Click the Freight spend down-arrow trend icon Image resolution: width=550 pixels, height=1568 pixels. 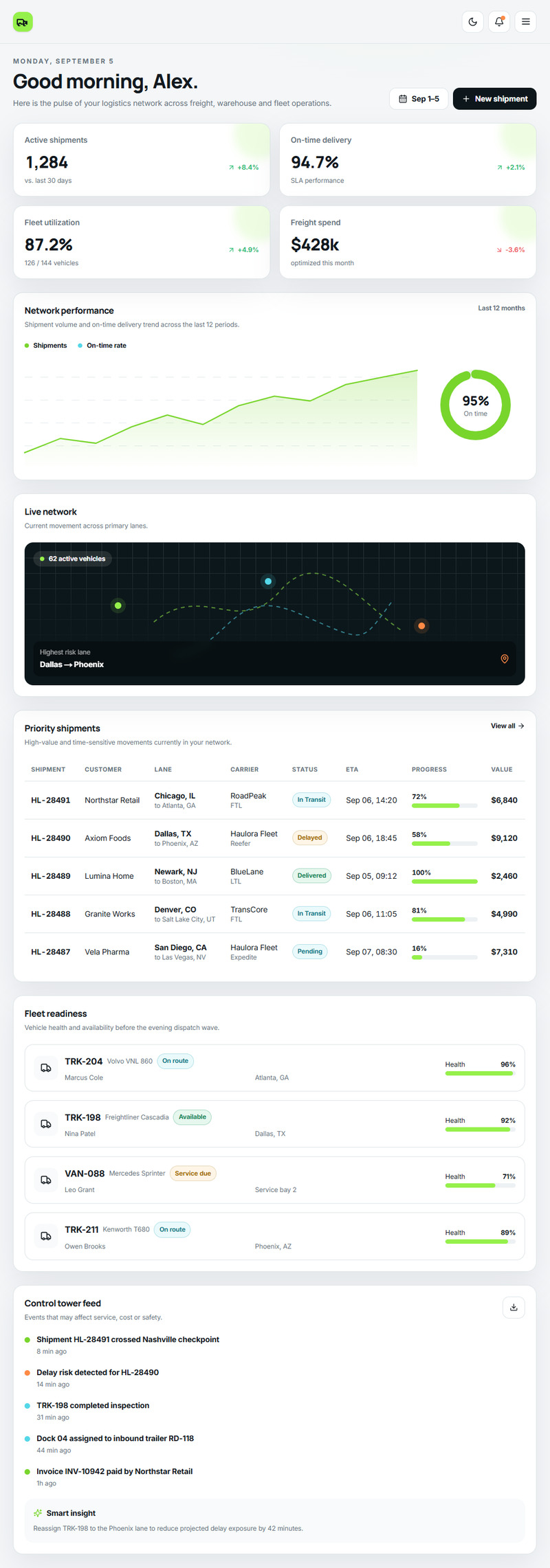click(x=499, y=250)
